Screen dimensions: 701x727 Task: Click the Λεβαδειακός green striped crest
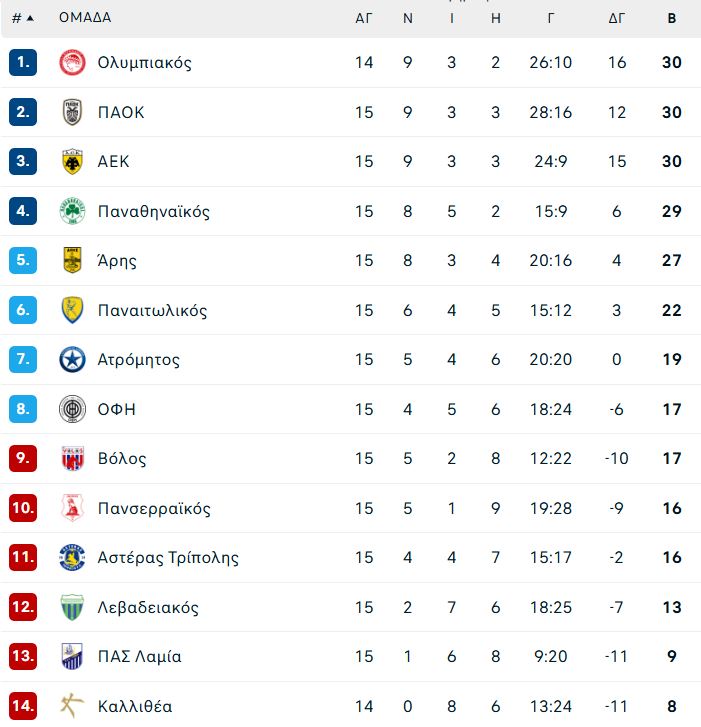72,607
